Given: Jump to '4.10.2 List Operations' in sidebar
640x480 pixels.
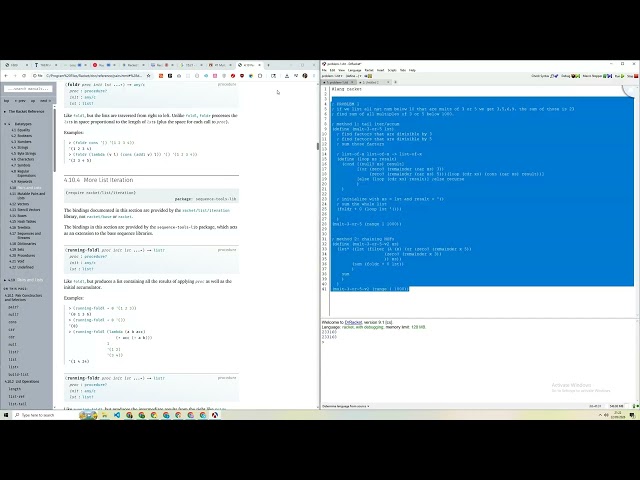Looking at the screenshot, I should coord(22,382).
